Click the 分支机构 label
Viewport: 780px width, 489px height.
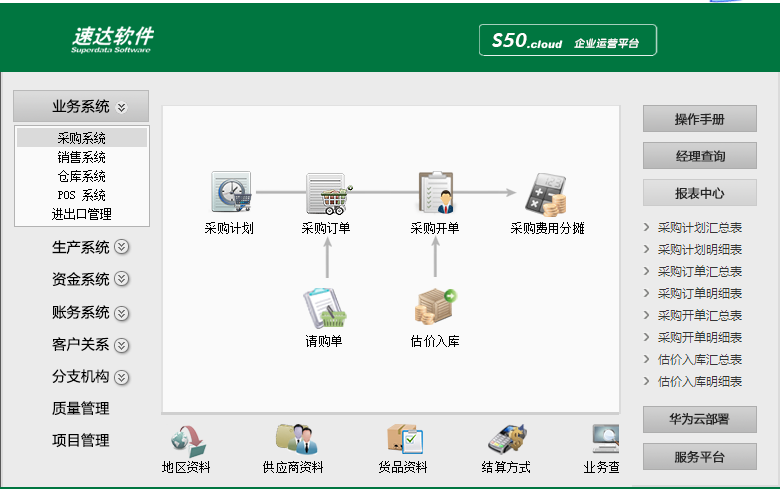pyautogui.click(x=81, y=377)
